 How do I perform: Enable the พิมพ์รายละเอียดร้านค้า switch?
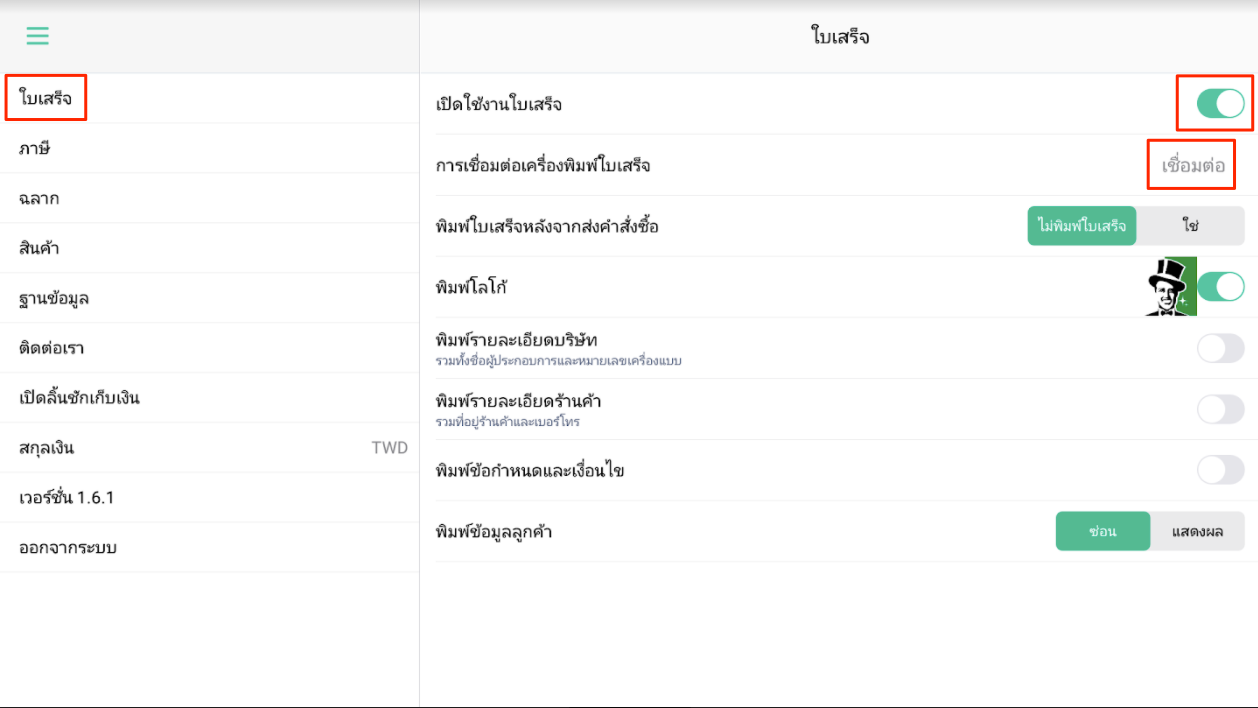[x=1221, y=409]
